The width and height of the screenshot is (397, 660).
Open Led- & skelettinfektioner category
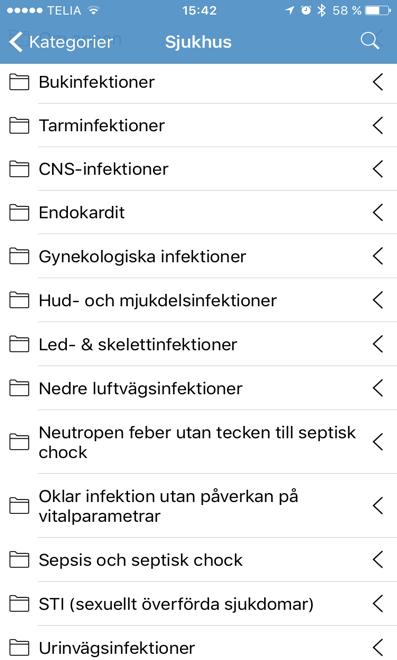pyautogui.click(x=198, y=344)
